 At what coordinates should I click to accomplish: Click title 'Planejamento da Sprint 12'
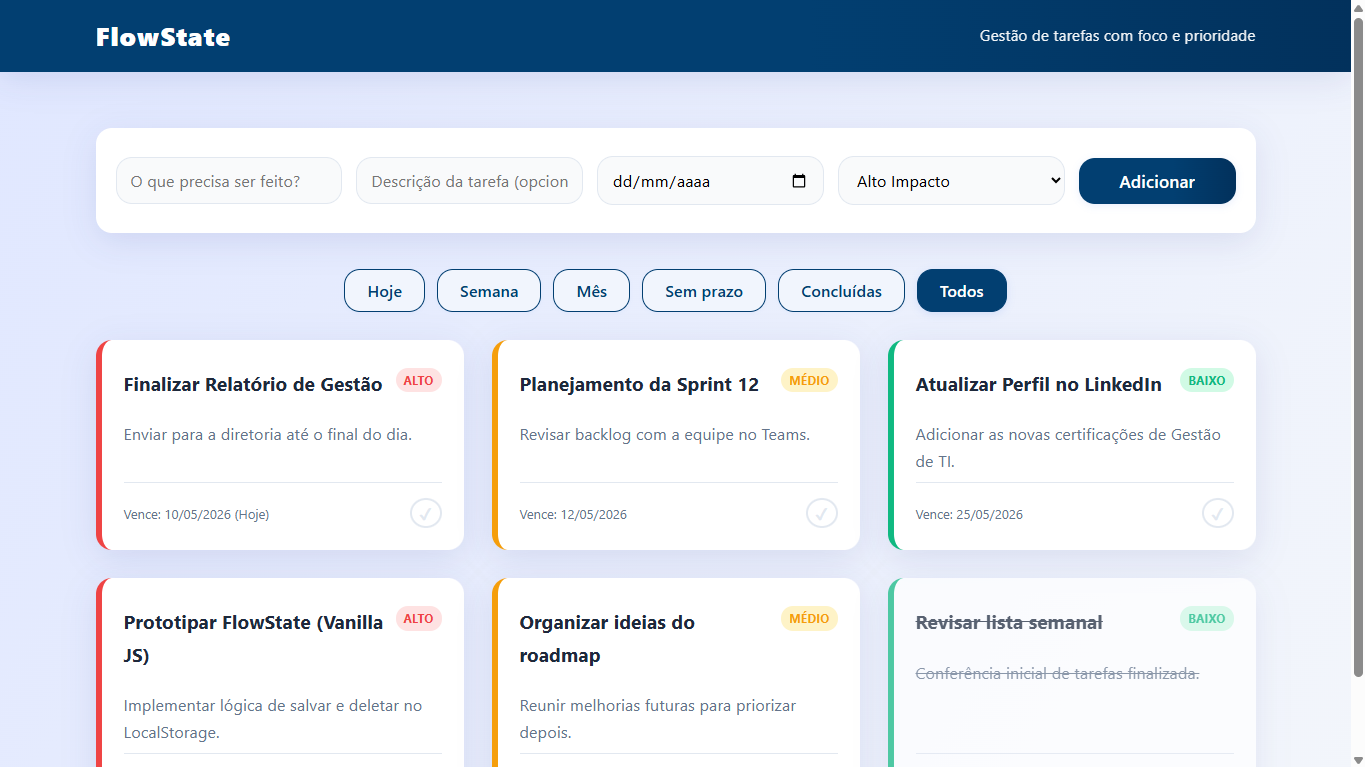(x=639, y=384)
